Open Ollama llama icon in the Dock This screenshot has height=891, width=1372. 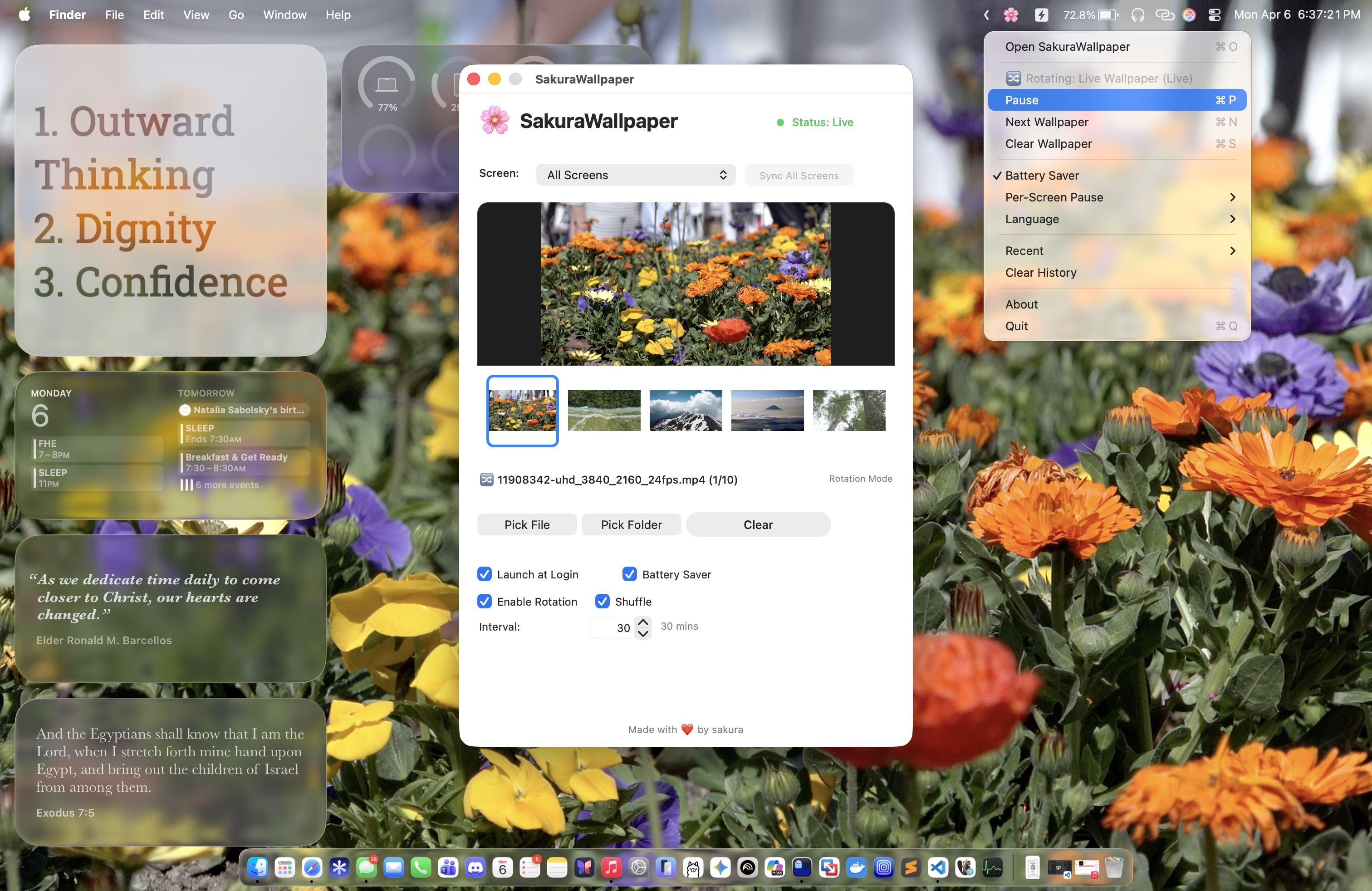[693, 867]
